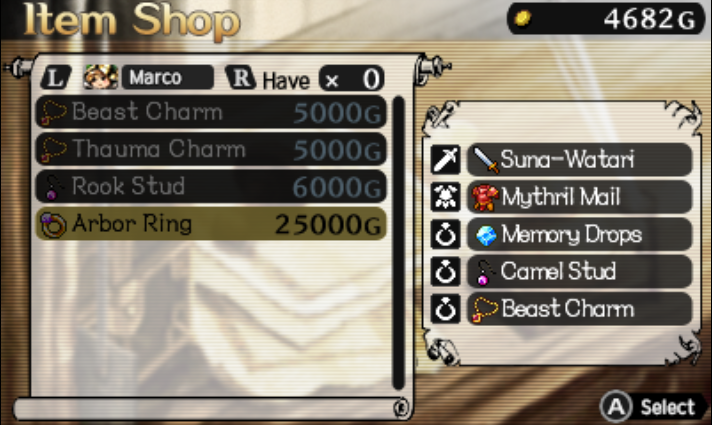This screenshot has width=712, height=425.
Task: Select Beast Charm in shop list
Action: (211, 112)
